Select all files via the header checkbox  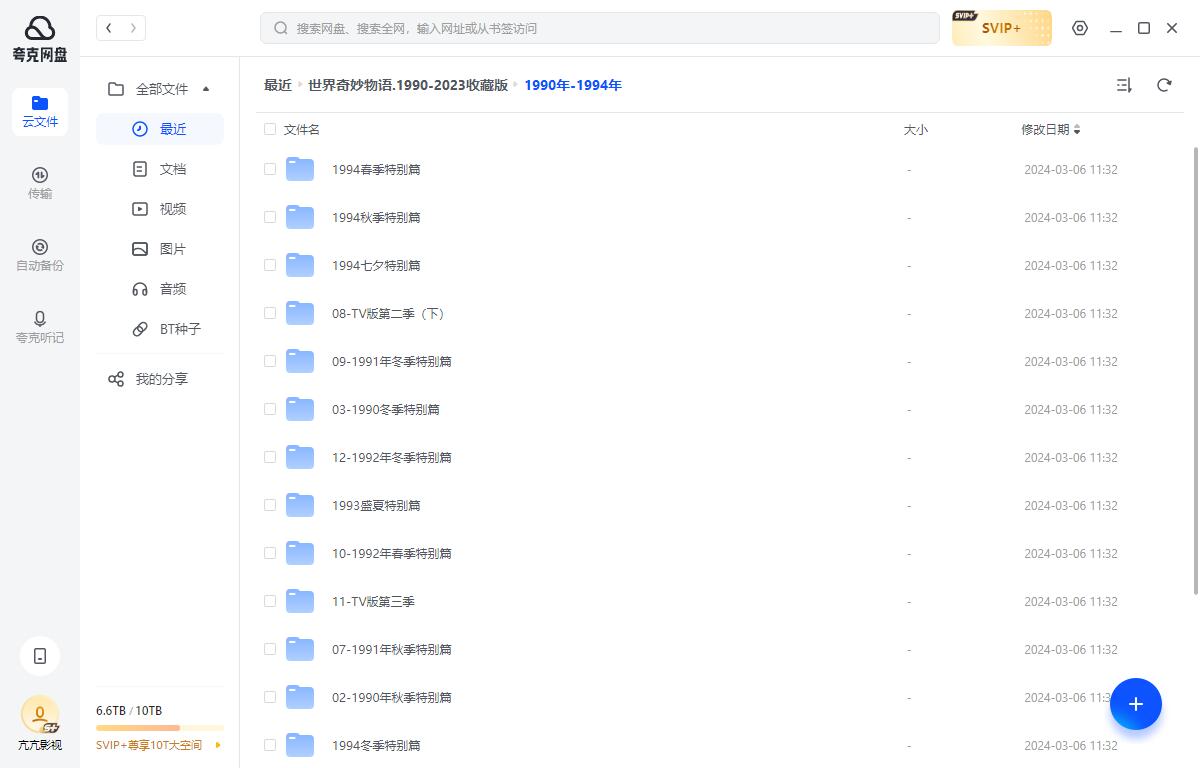coord(270,129)
